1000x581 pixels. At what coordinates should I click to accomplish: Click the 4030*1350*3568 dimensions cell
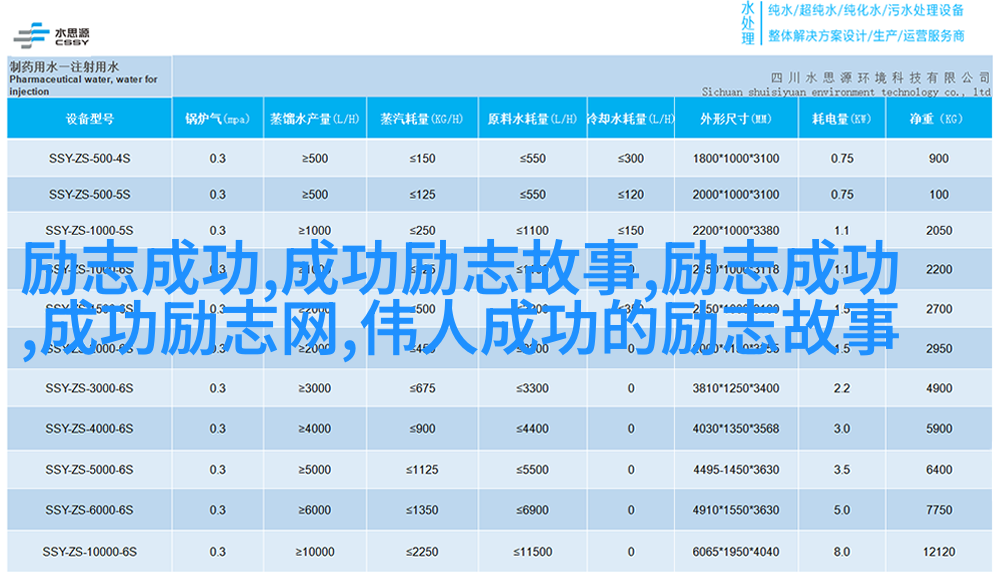(x=736, y=429)
